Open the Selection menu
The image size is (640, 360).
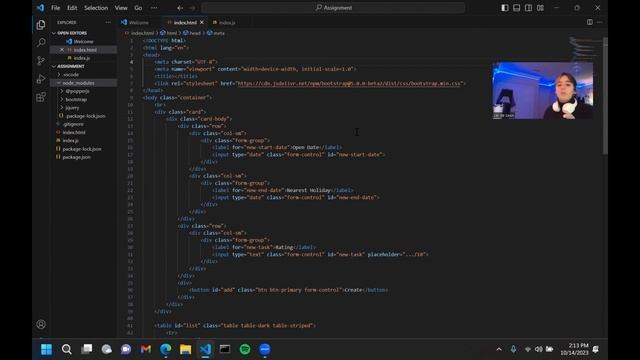pos(96,8)
